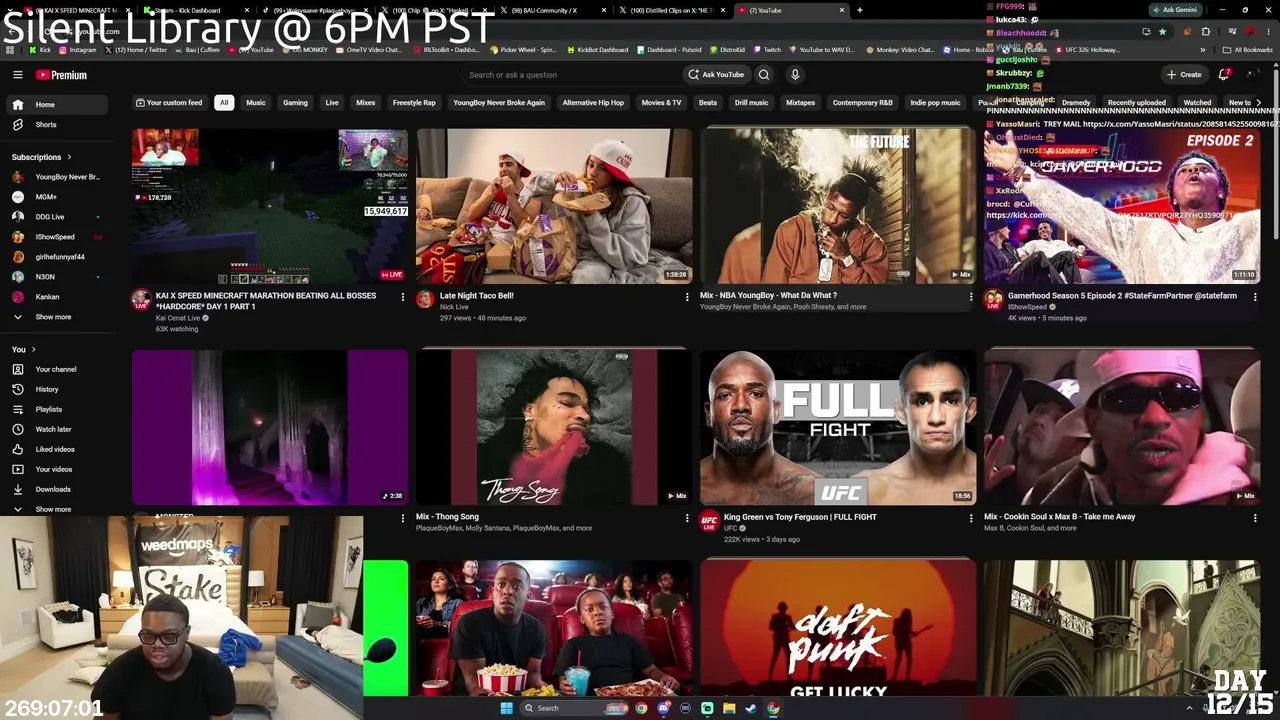Open the KickBot Dashboard bookmark
This screenshot has height=720, width=1280.
pyautogui.click(x=598, y=49)
